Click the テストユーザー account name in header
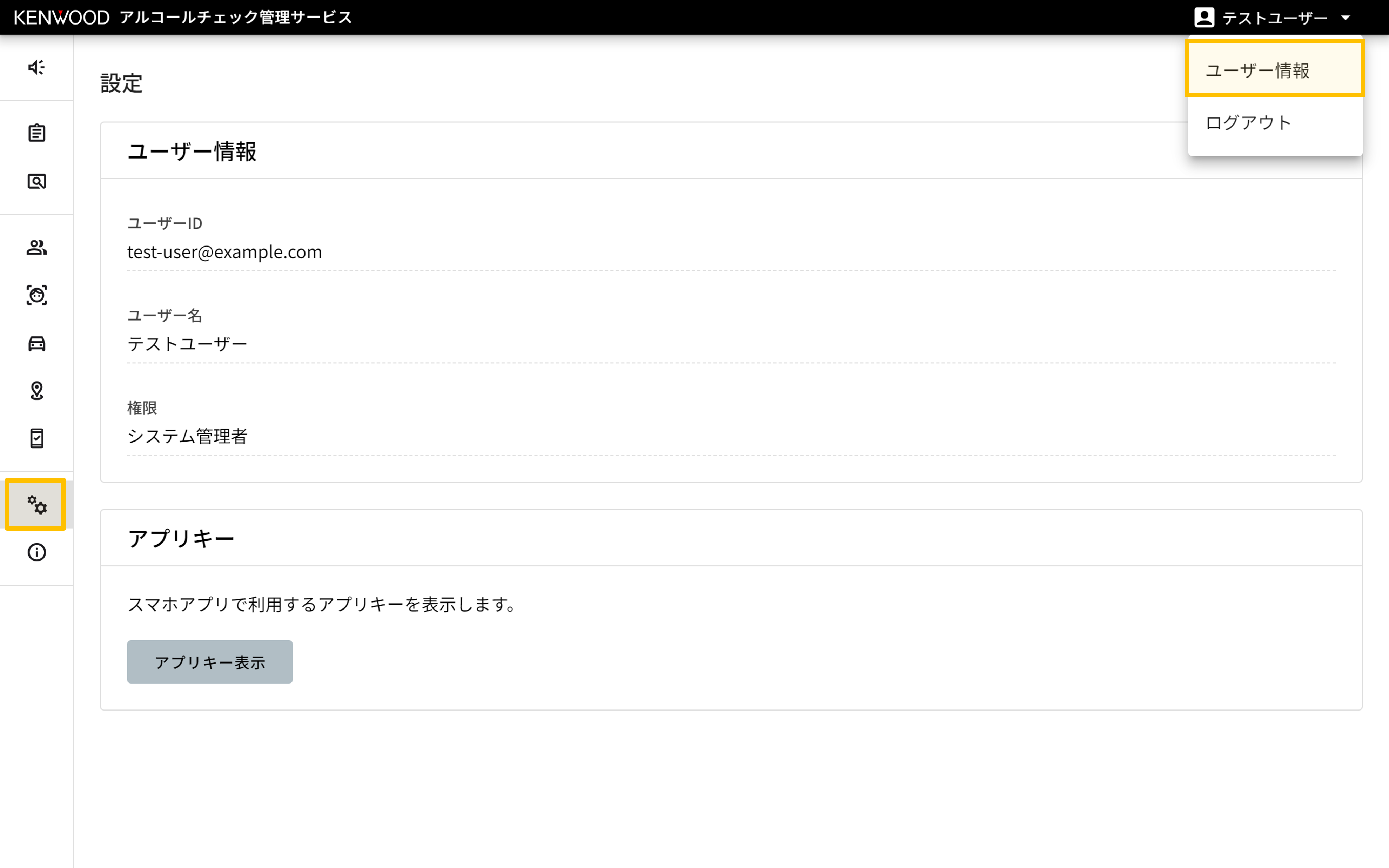 pos(1274,18)
